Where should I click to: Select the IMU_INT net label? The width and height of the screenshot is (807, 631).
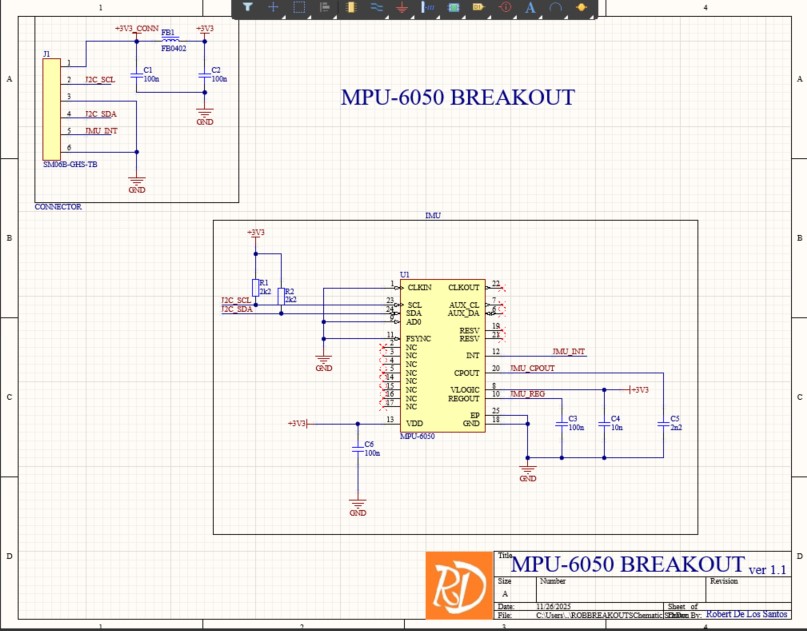tap(568, 353)
